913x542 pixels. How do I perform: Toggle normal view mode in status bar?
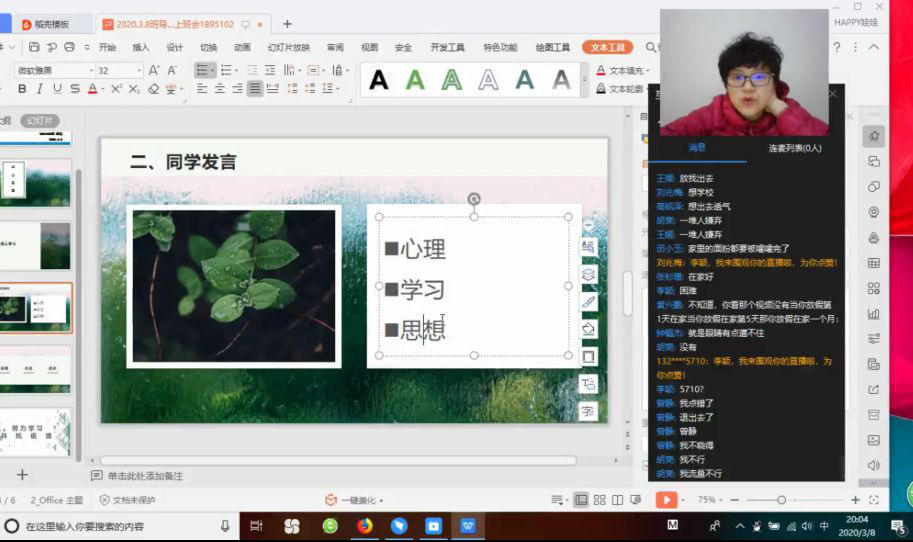tap(581, 500)
